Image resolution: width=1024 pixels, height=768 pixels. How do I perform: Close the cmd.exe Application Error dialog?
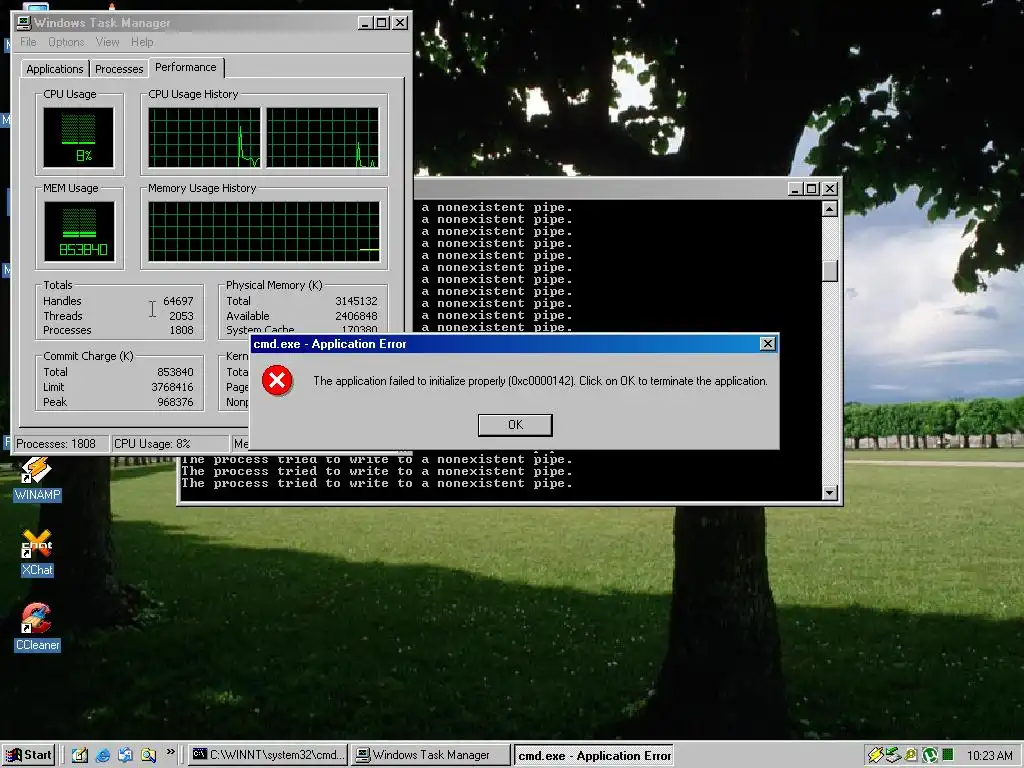(x=768, y=344)
